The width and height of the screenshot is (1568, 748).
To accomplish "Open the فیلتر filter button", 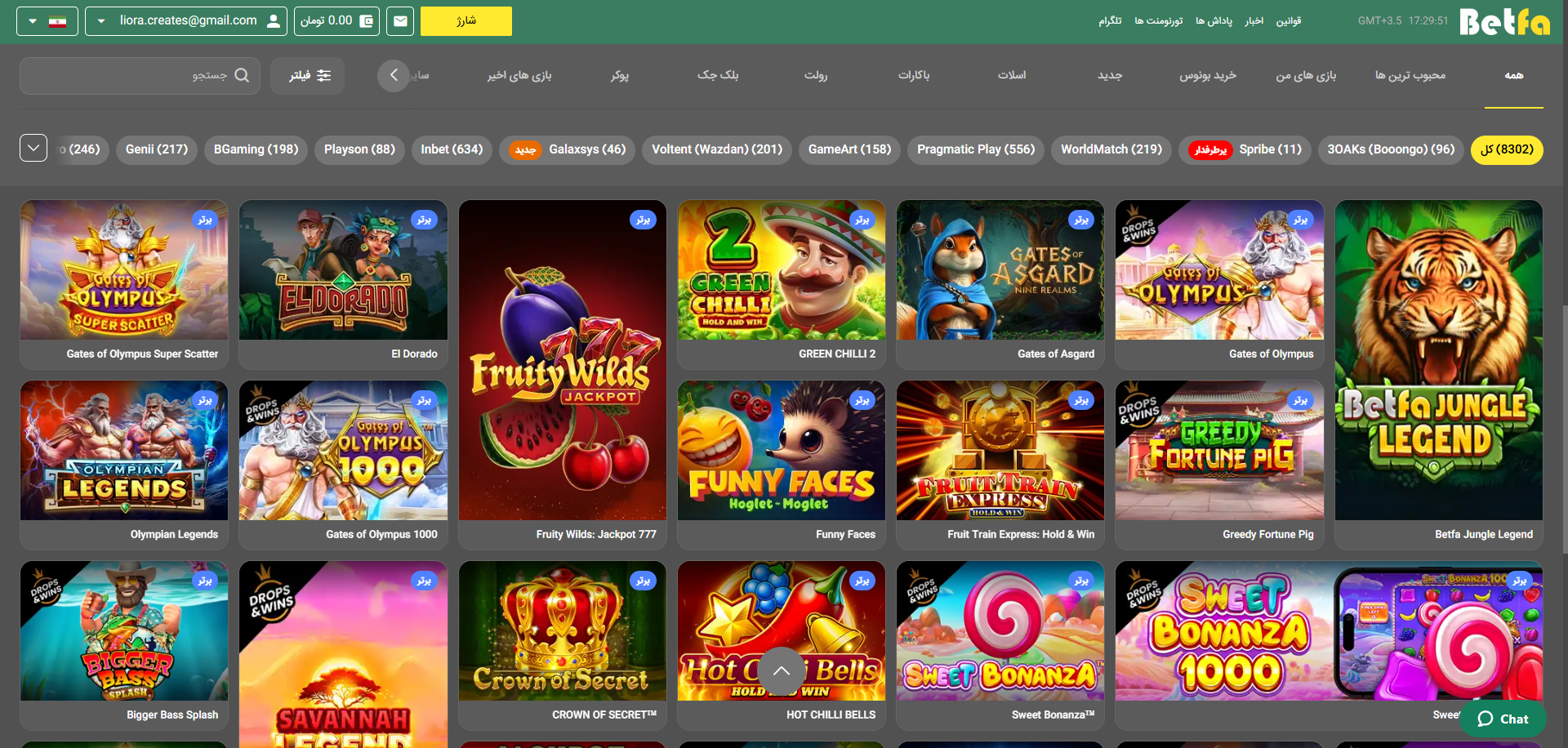I will (x=308, y=75).
